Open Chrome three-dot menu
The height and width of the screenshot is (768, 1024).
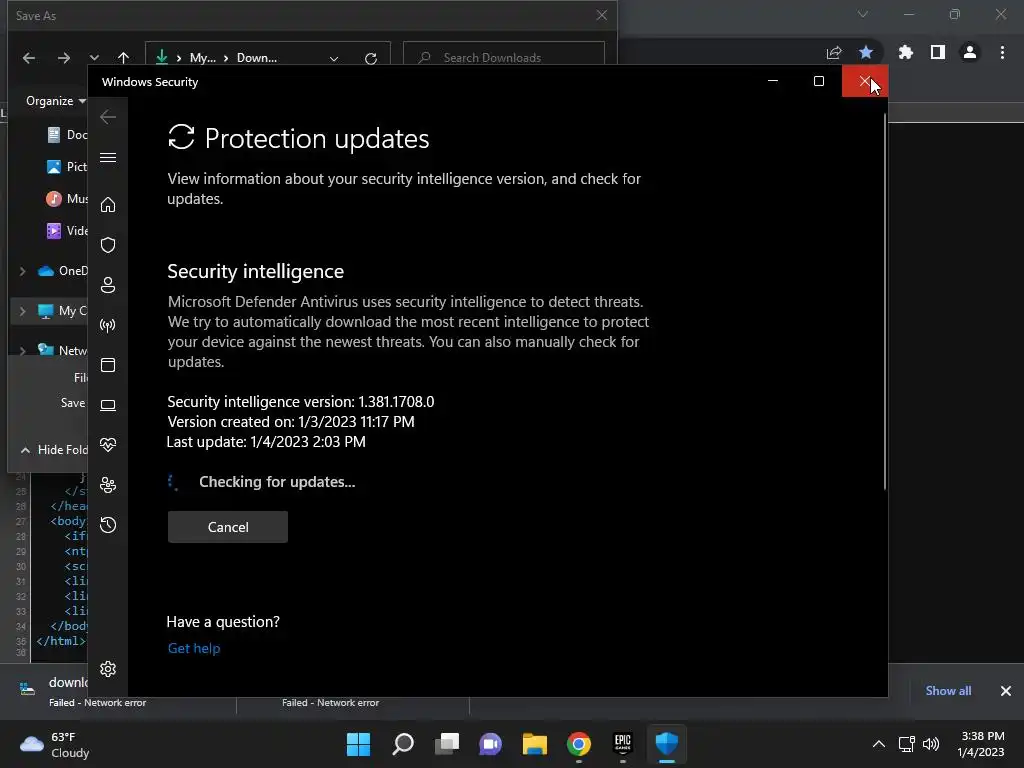pos(1002,52)
